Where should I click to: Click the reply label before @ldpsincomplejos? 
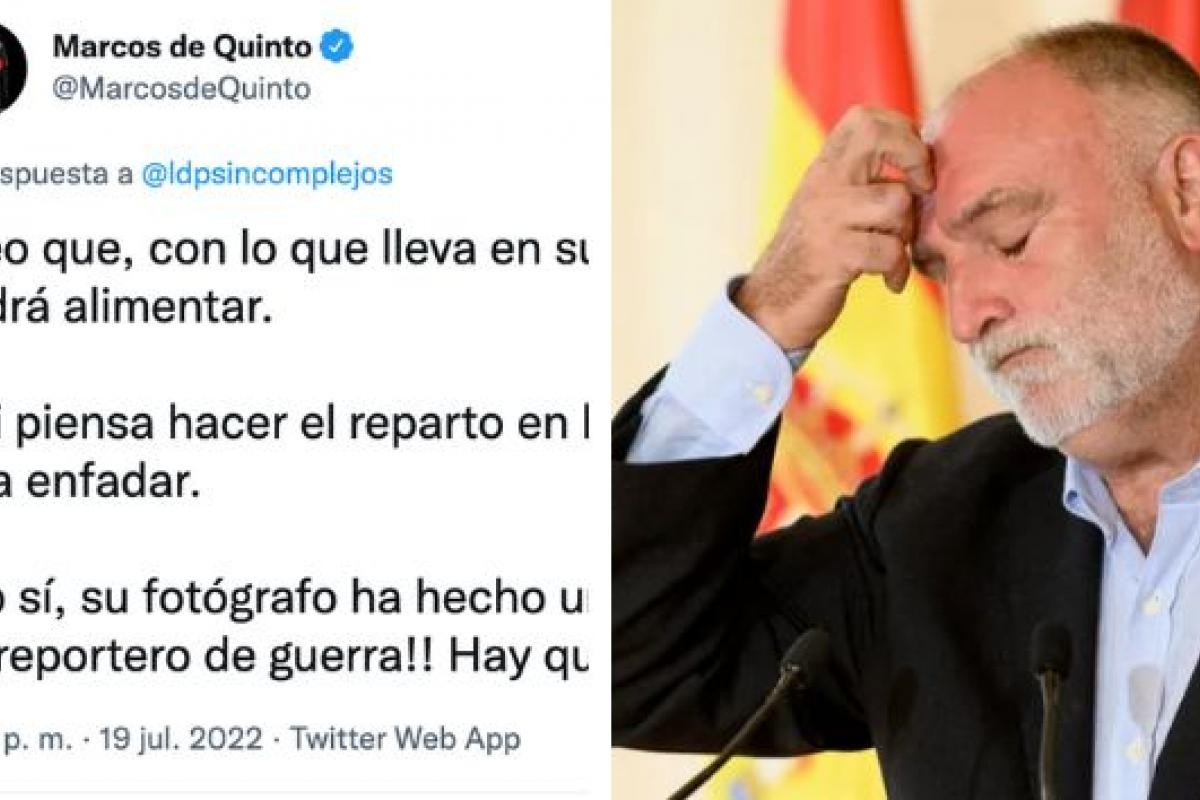point(66,174)
